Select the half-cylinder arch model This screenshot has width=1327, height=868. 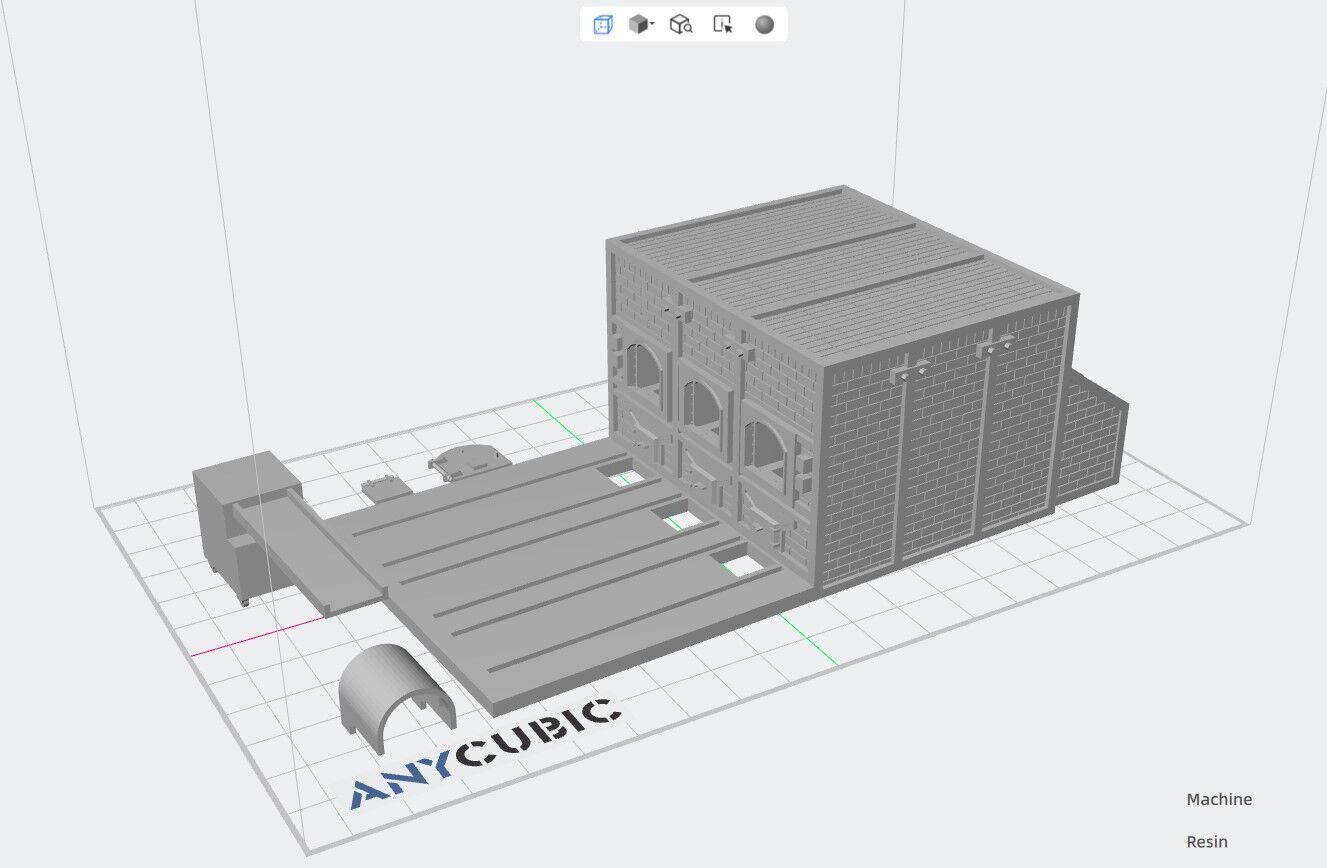tap(397, 698)
